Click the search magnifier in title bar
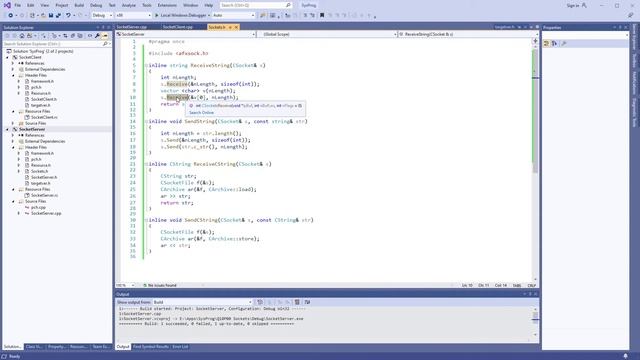The height and width of the screenshot is (360, 640). pyautogui.click(x=288, y=5)
